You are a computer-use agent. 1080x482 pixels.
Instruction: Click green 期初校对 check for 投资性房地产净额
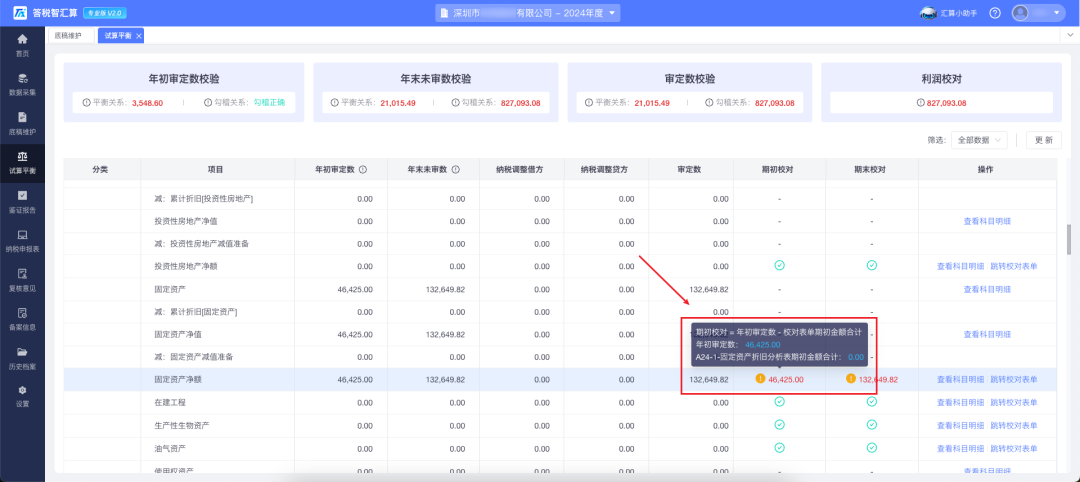(780, 266)
